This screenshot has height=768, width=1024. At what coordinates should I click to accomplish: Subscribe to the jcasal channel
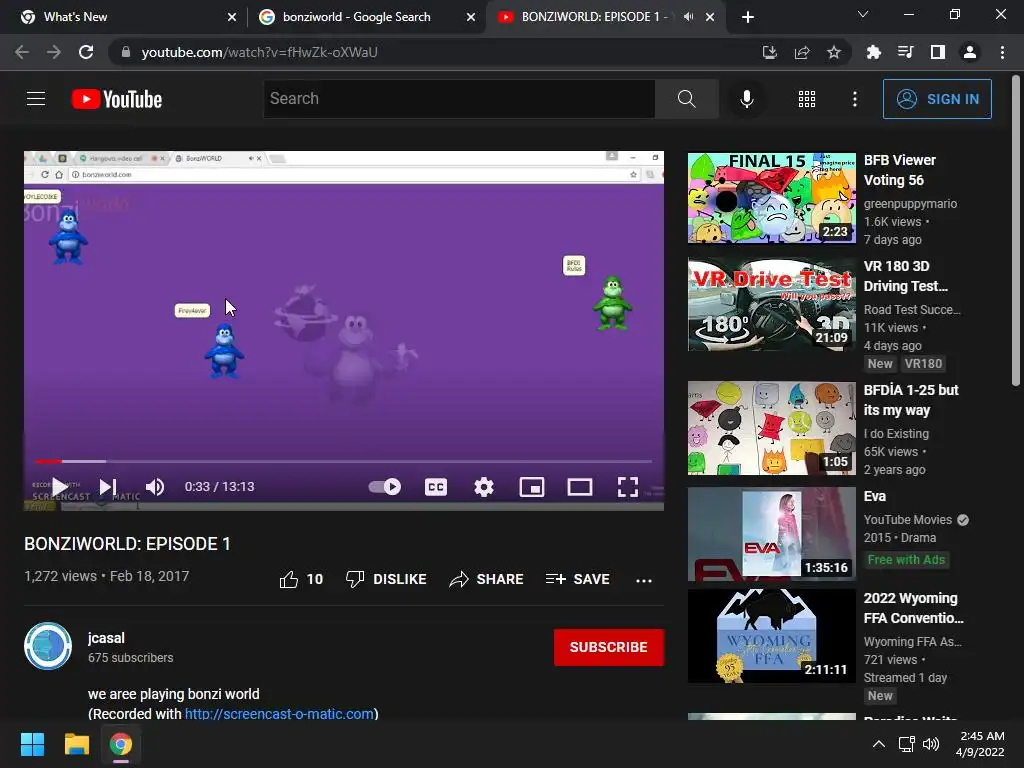(x=609, y=647)
